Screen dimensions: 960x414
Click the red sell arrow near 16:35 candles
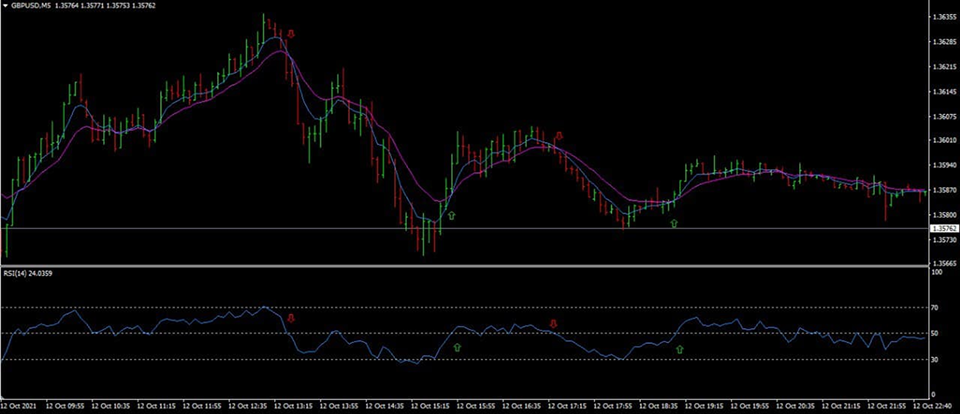(559, 134)
